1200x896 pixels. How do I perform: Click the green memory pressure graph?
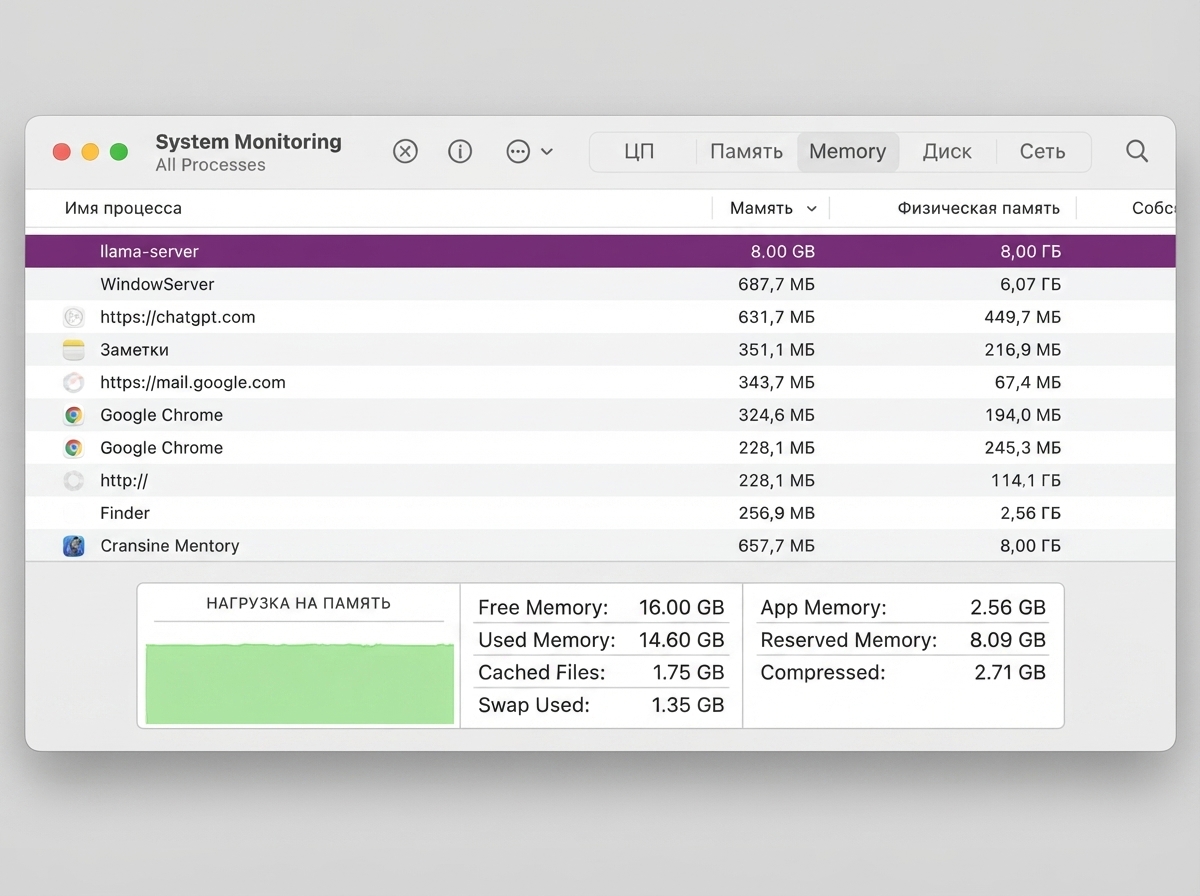[299, 683]
